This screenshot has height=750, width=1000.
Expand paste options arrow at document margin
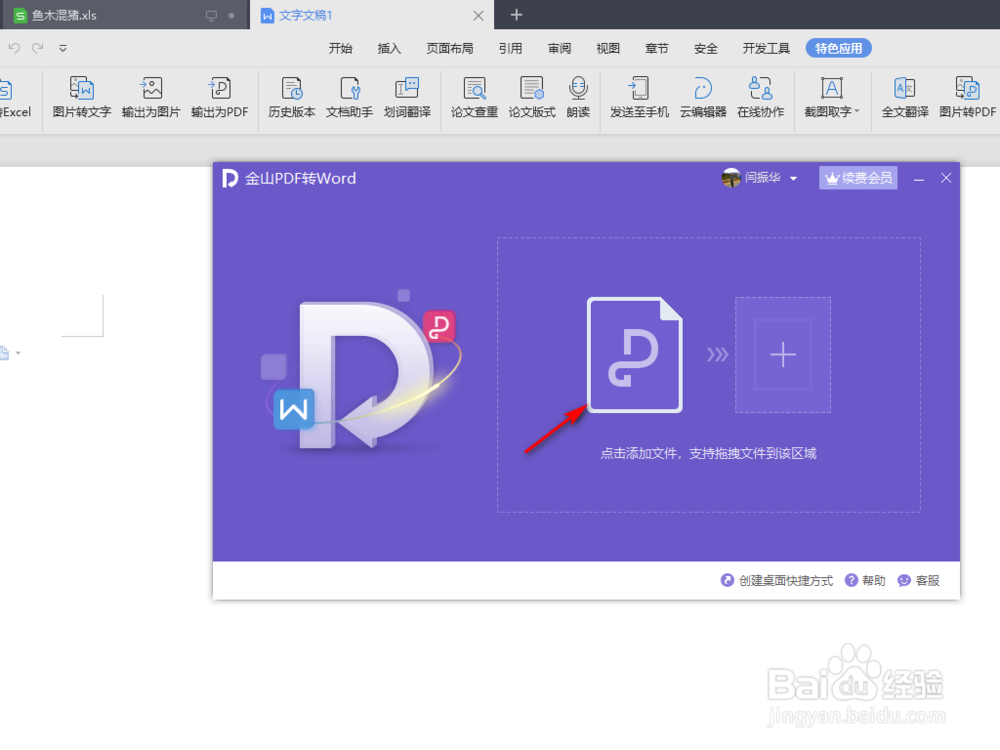[x=18, y=353]
